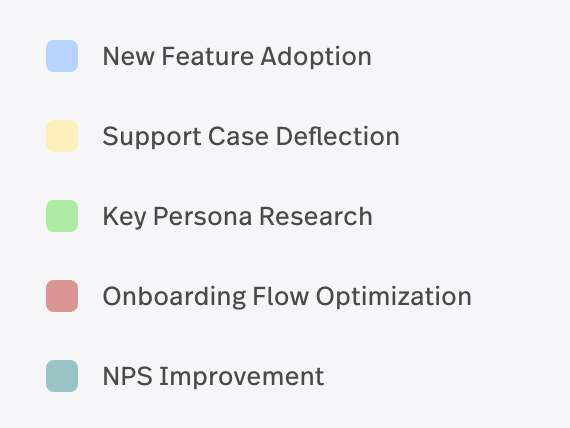Click the New Feature Adoption legend label
Screen dimensions: 570x428
237,57
